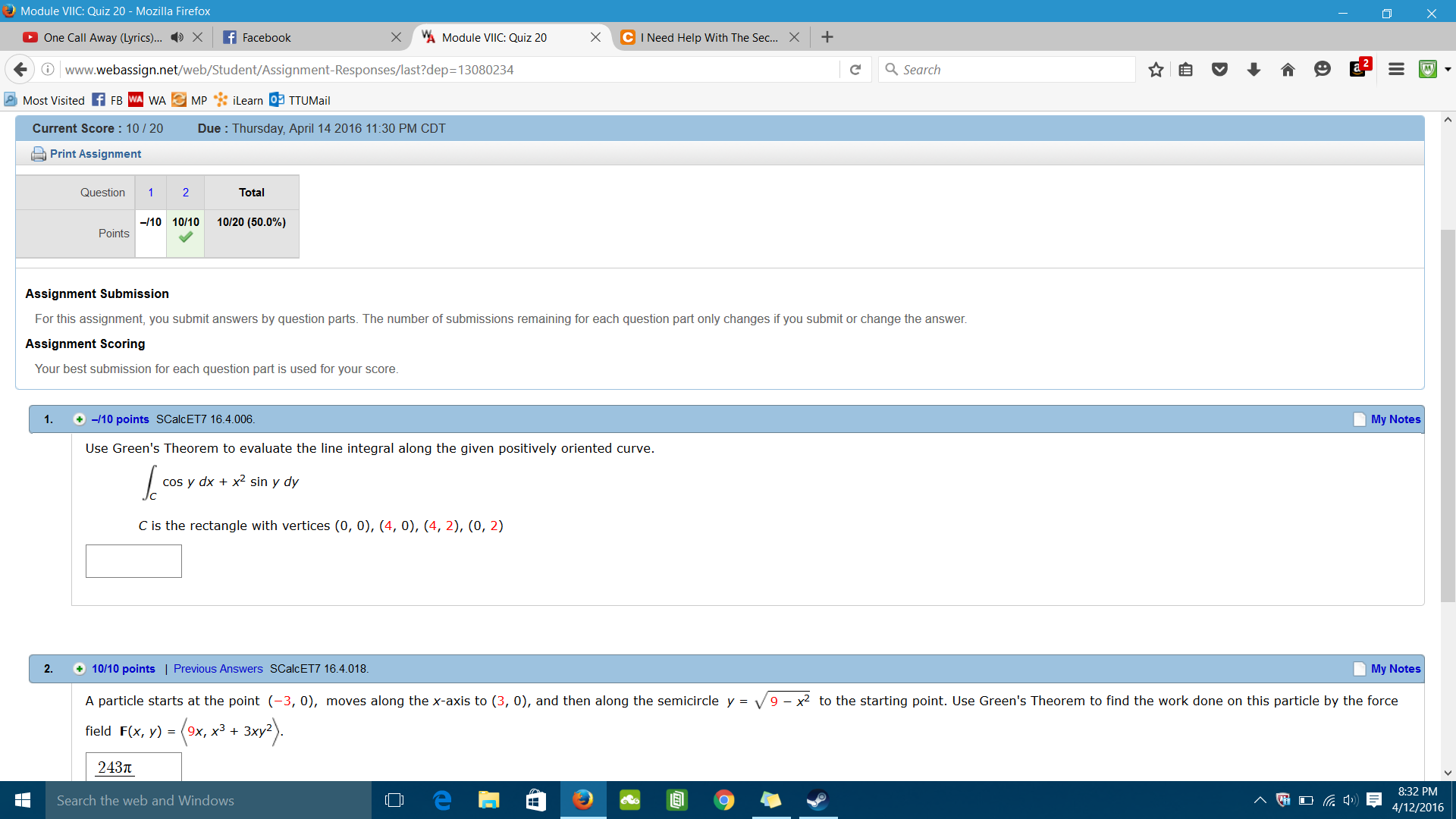Open the Firefox Hello chat icon
1456x819 pixels.
[1323, 69]
